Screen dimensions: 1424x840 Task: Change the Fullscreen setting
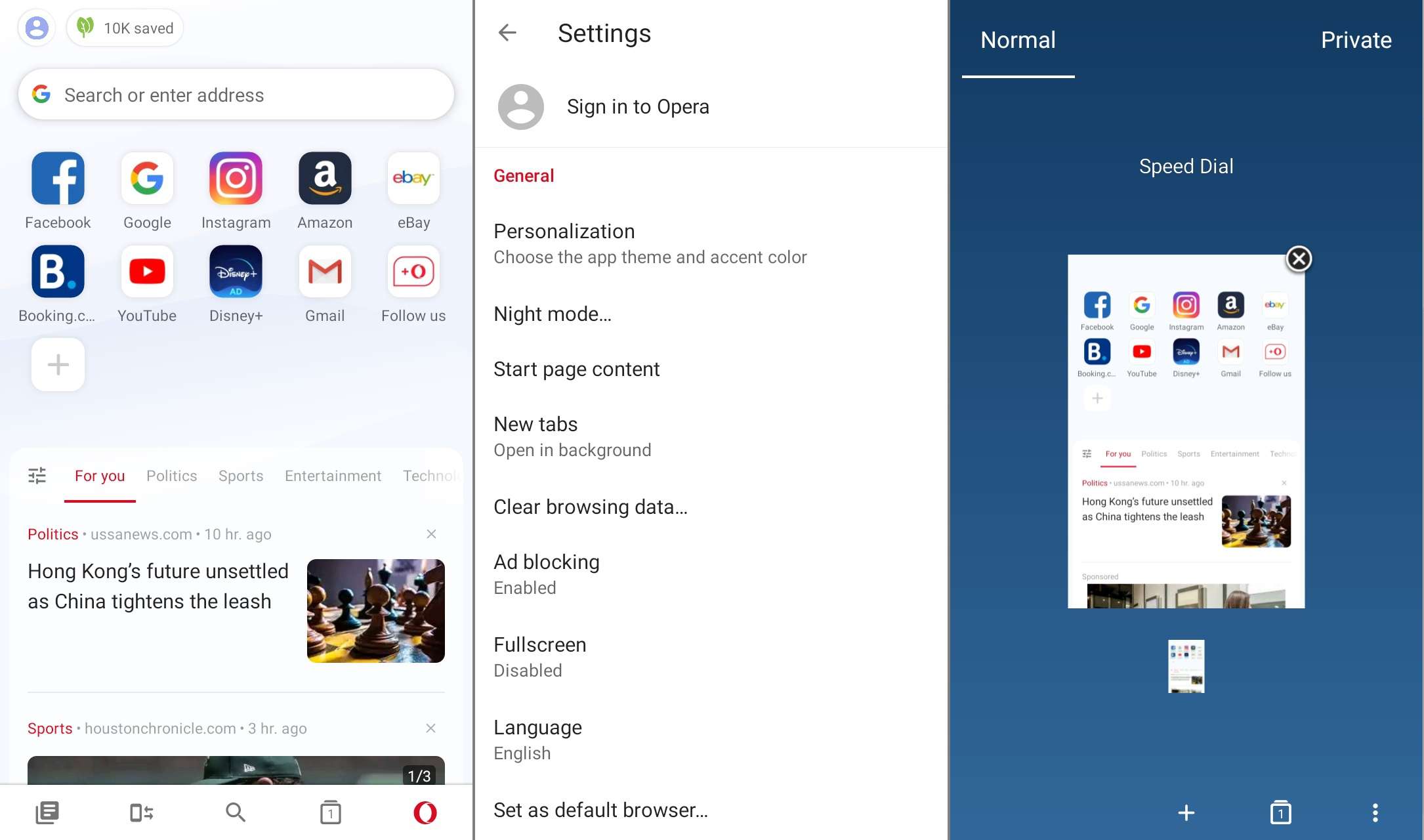[x=711, y=657]
